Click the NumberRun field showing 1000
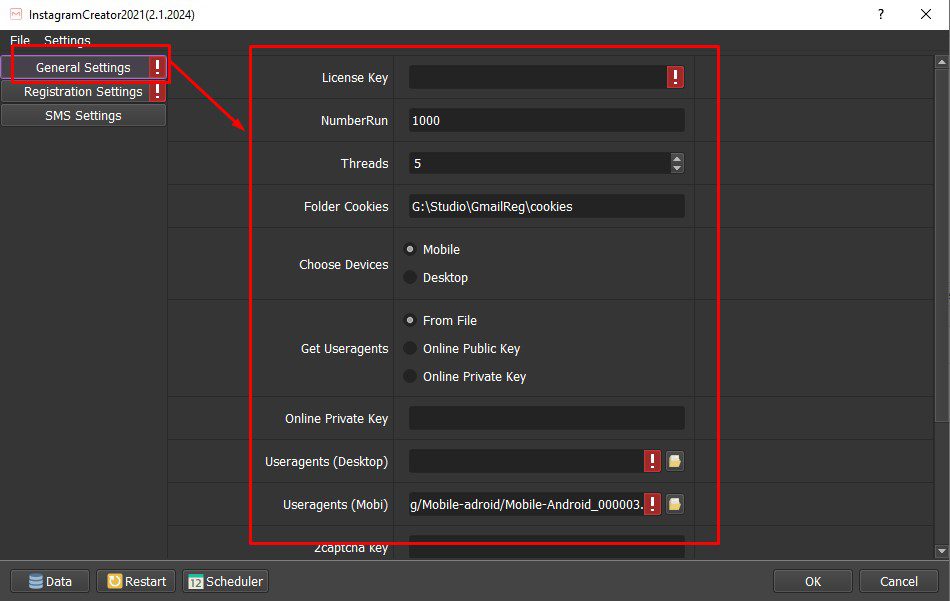 click(x=547, y=120)
